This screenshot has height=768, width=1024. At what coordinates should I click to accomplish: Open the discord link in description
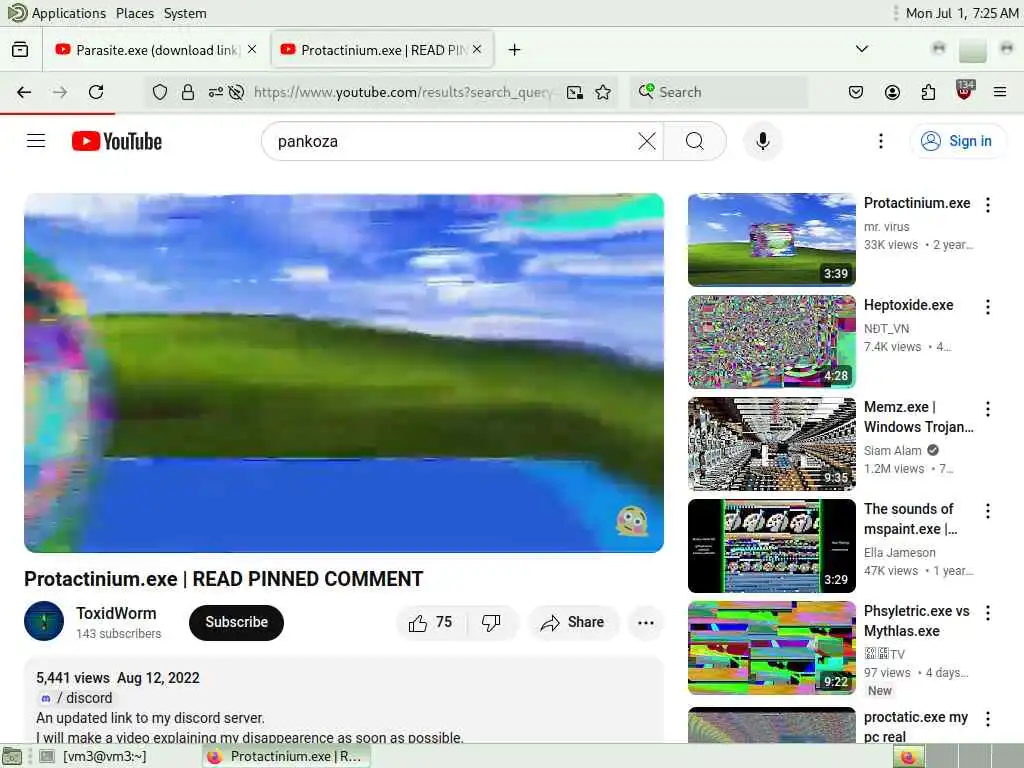tap(76, 698)
